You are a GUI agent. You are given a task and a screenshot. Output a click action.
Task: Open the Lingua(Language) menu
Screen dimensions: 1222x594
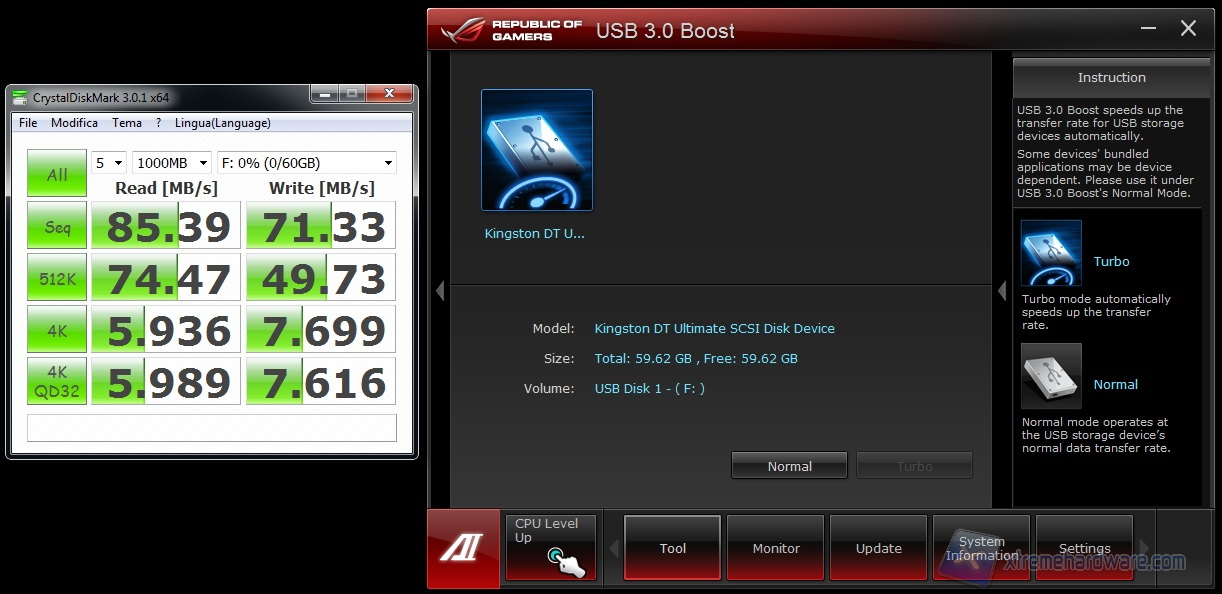coord(222,123)
